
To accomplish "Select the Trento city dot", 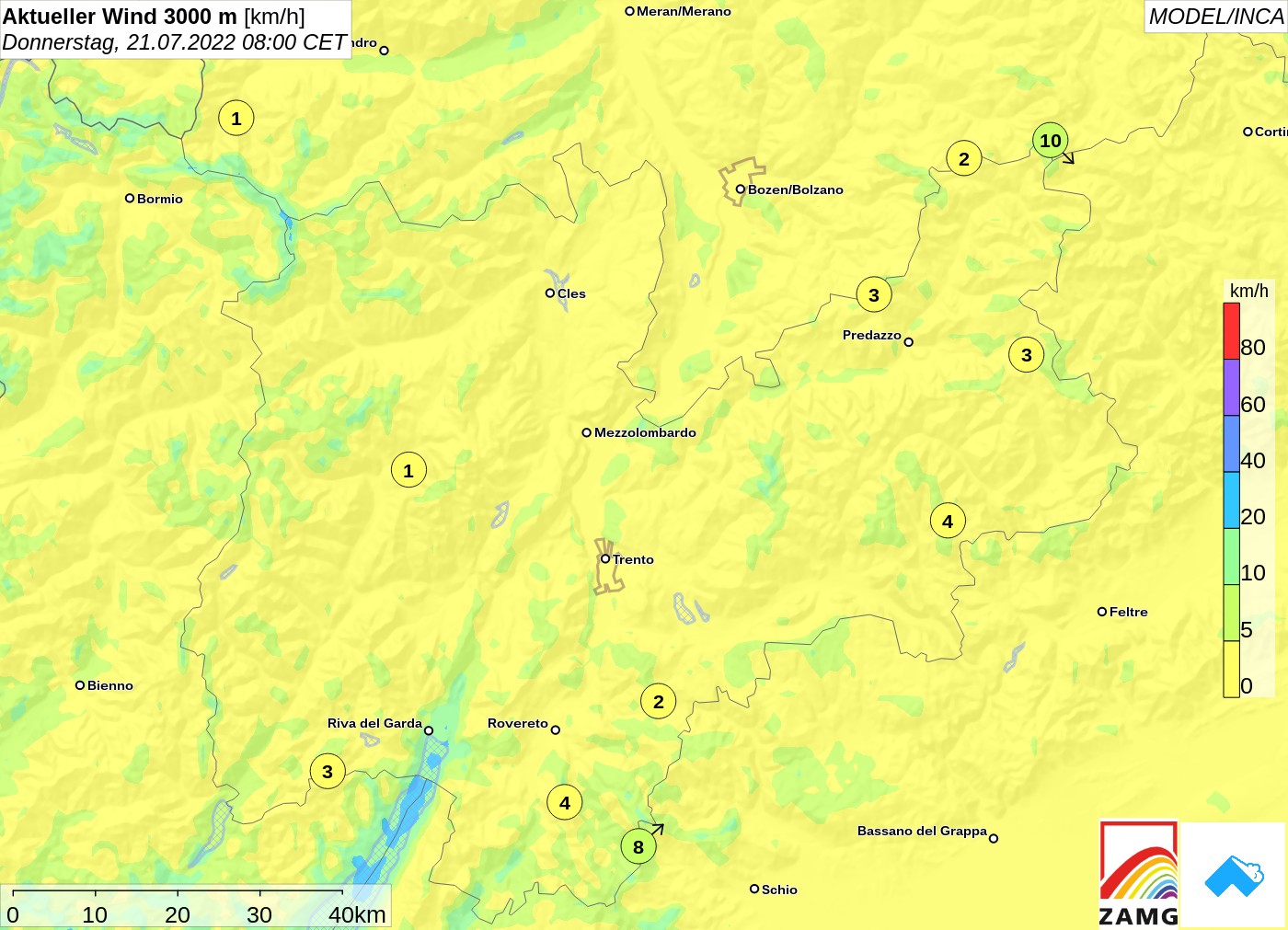I will (605, 558).
